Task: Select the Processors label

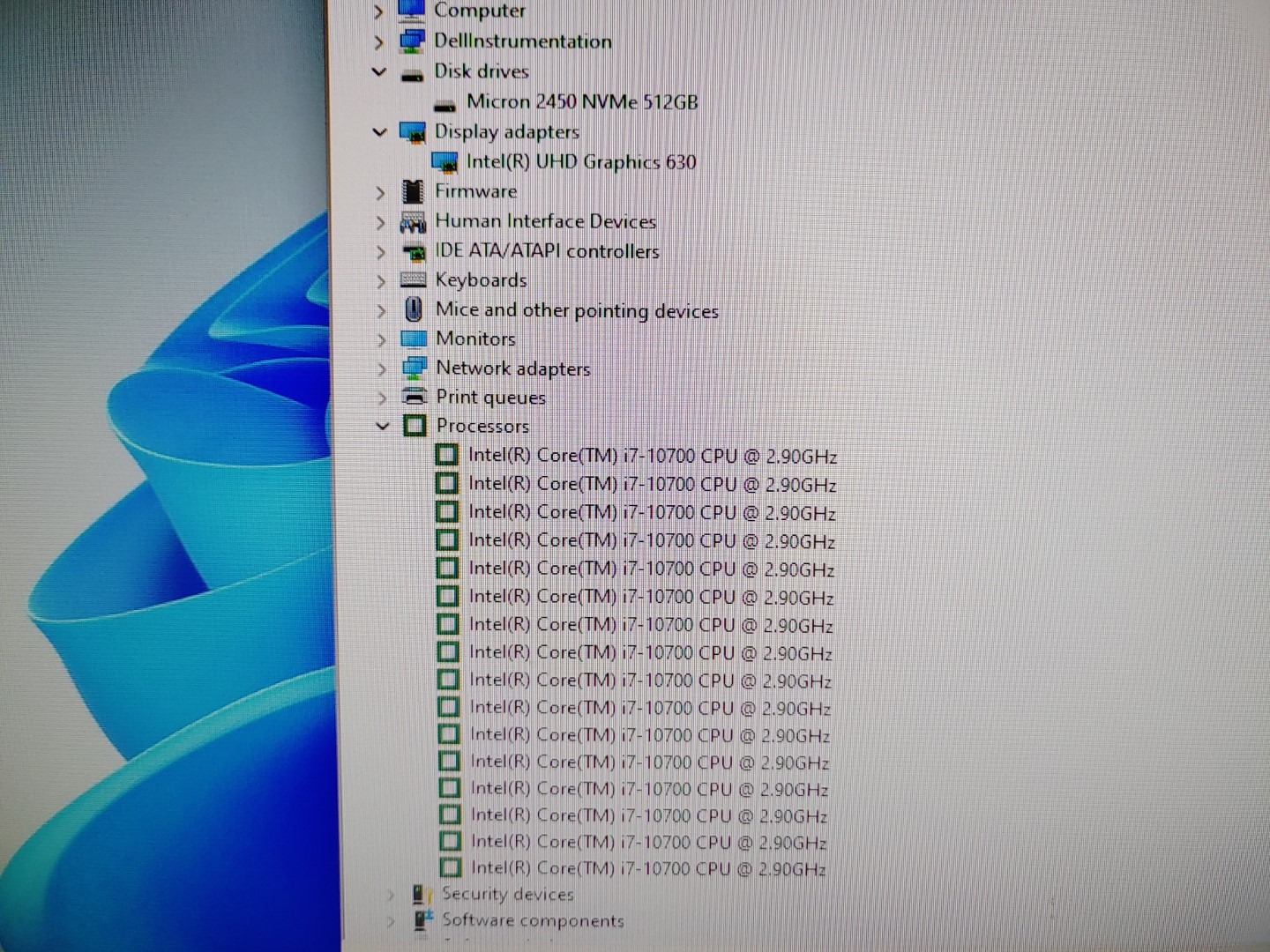Action: (483, 426)
